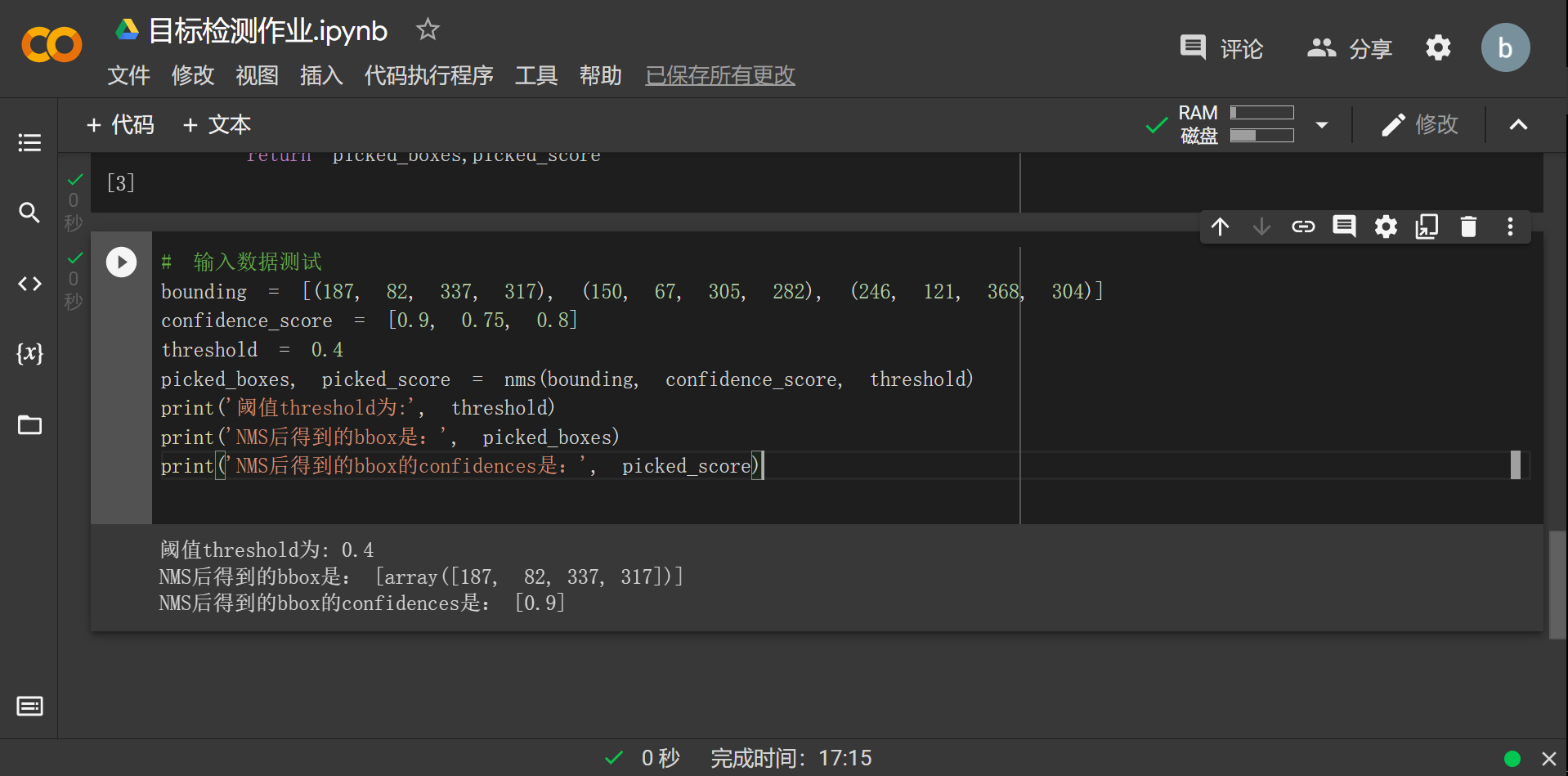Viewport: 1568px width, 776px height.
Task: Open more cell actions menu
Action: [1510, 227]
